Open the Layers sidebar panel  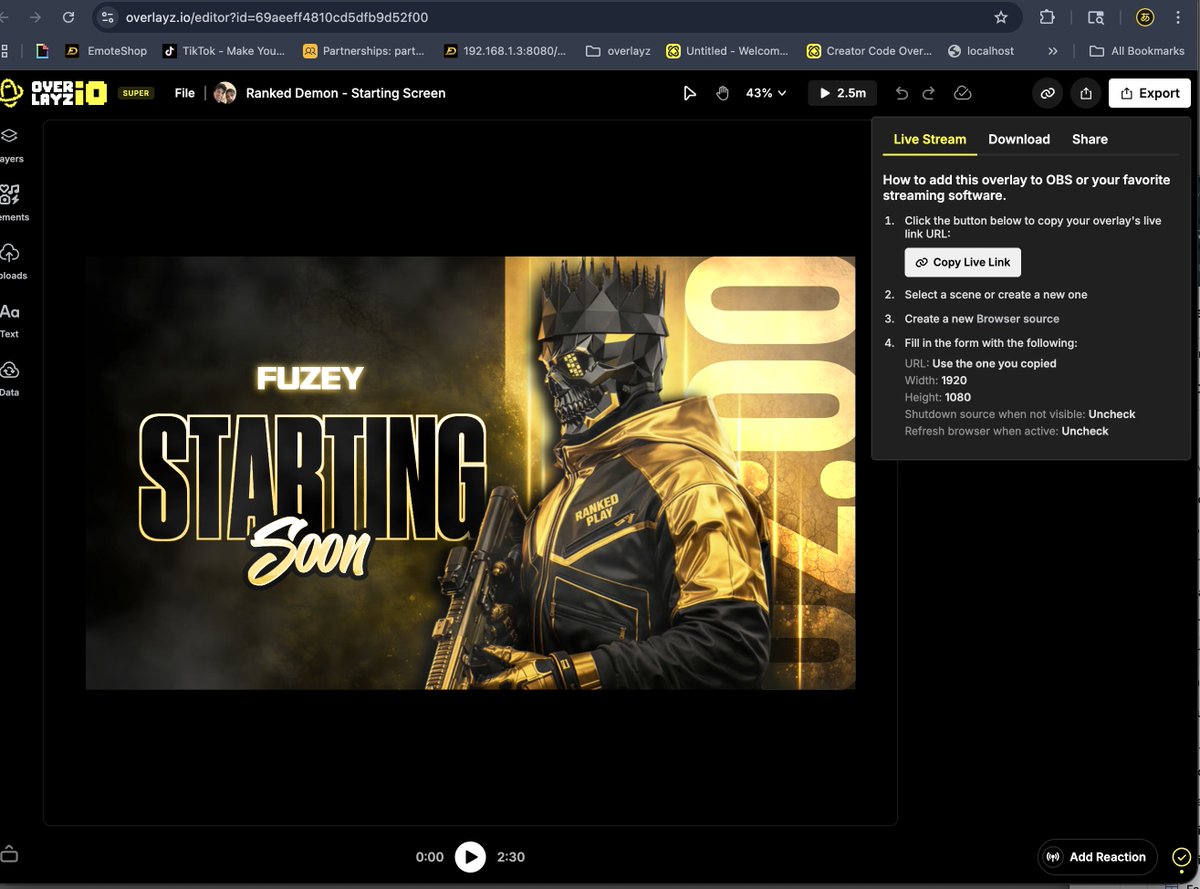[x=10, y=144]
